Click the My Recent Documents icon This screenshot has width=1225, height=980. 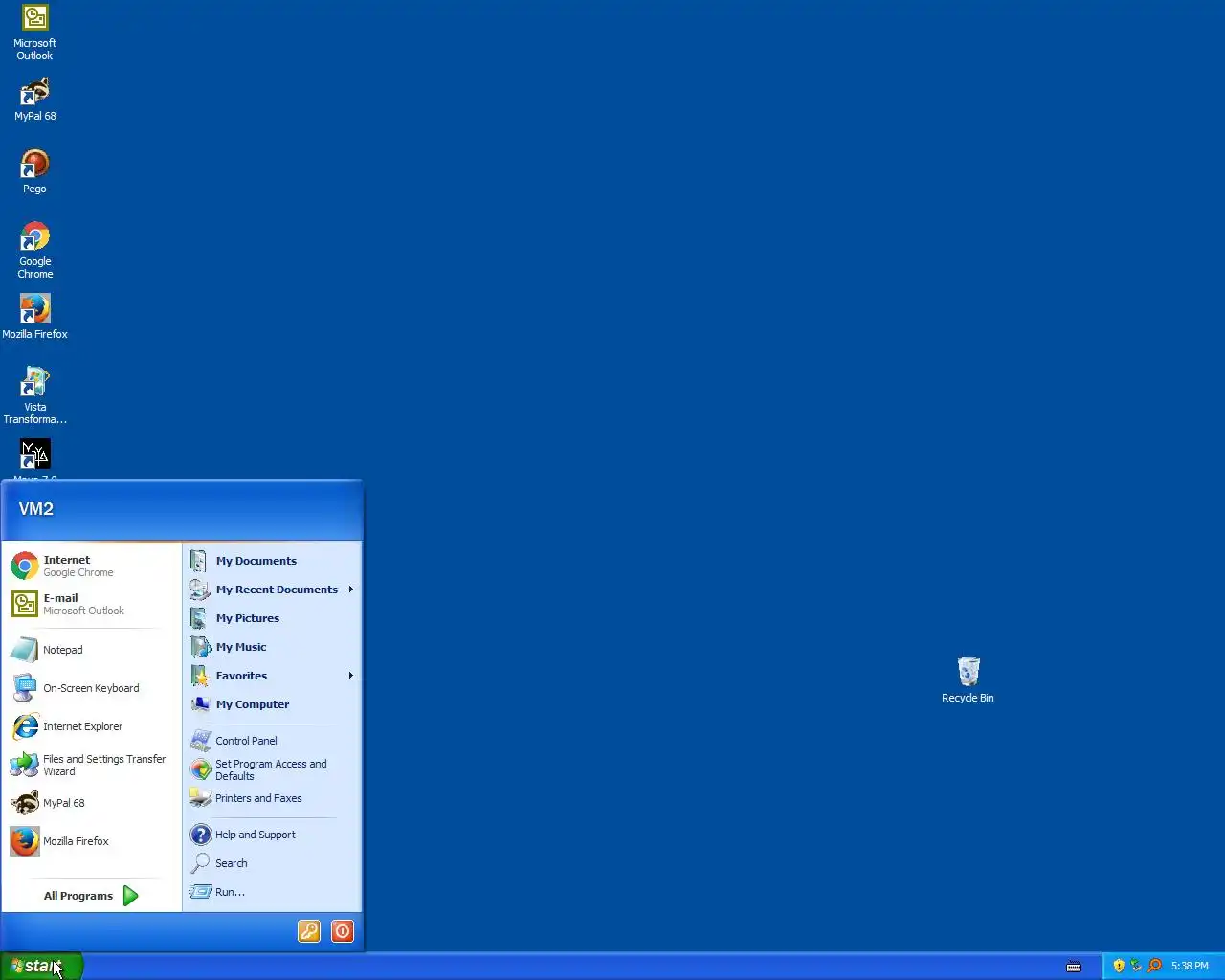[x=199, y=590]
